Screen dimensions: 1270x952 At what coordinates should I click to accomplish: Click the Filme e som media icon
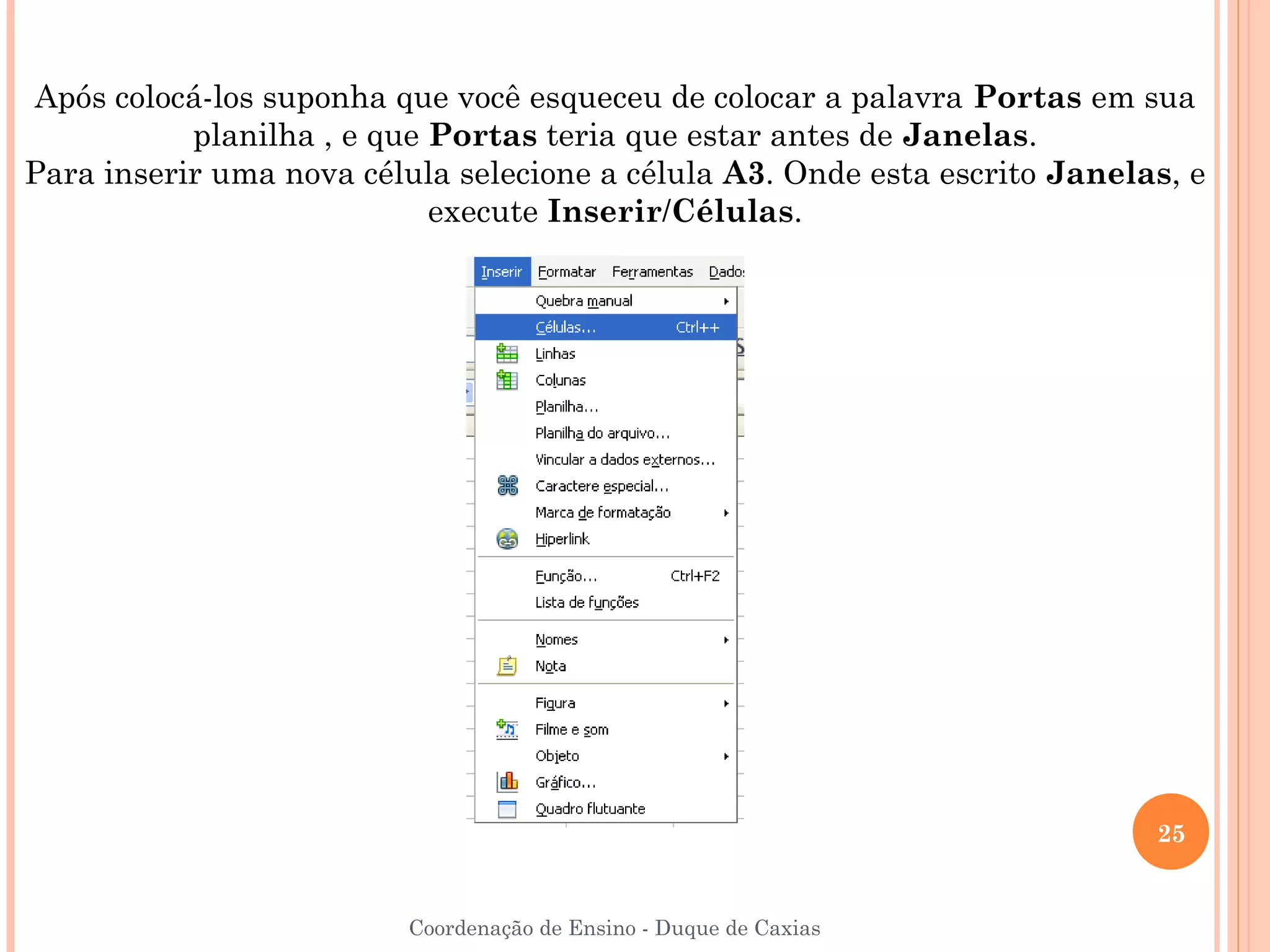(507, 729)
